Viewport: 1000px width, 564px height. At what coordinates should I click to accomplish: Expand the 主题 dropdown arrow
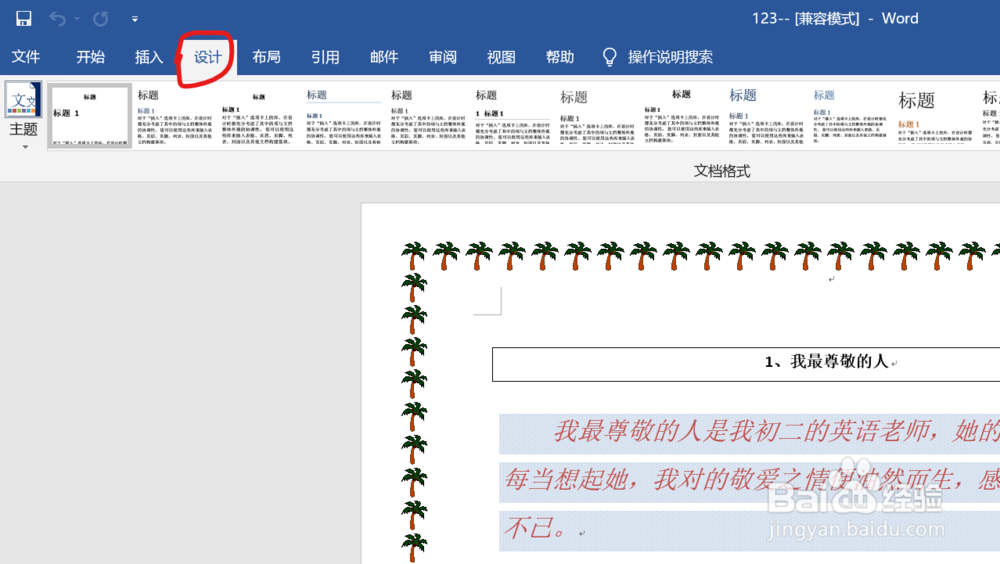pos(26,147)
